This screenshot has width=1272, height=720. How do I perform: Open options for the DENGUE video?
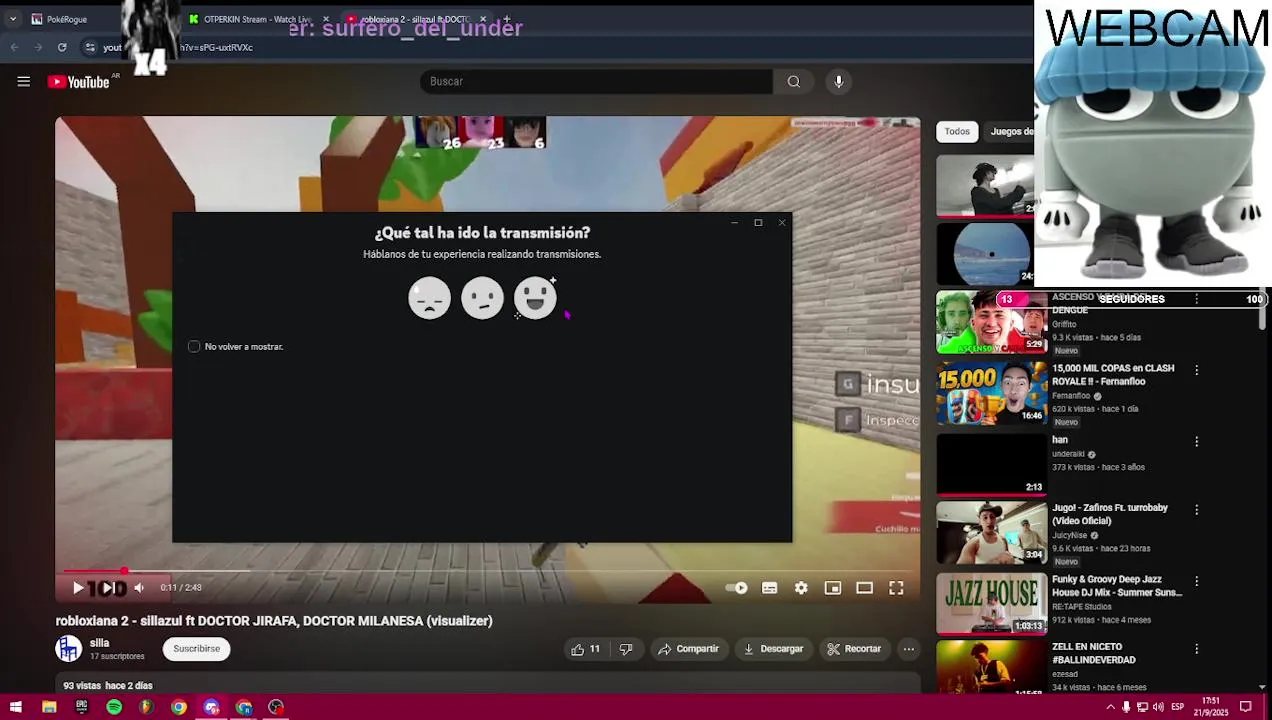click(x=1196, y=299)
